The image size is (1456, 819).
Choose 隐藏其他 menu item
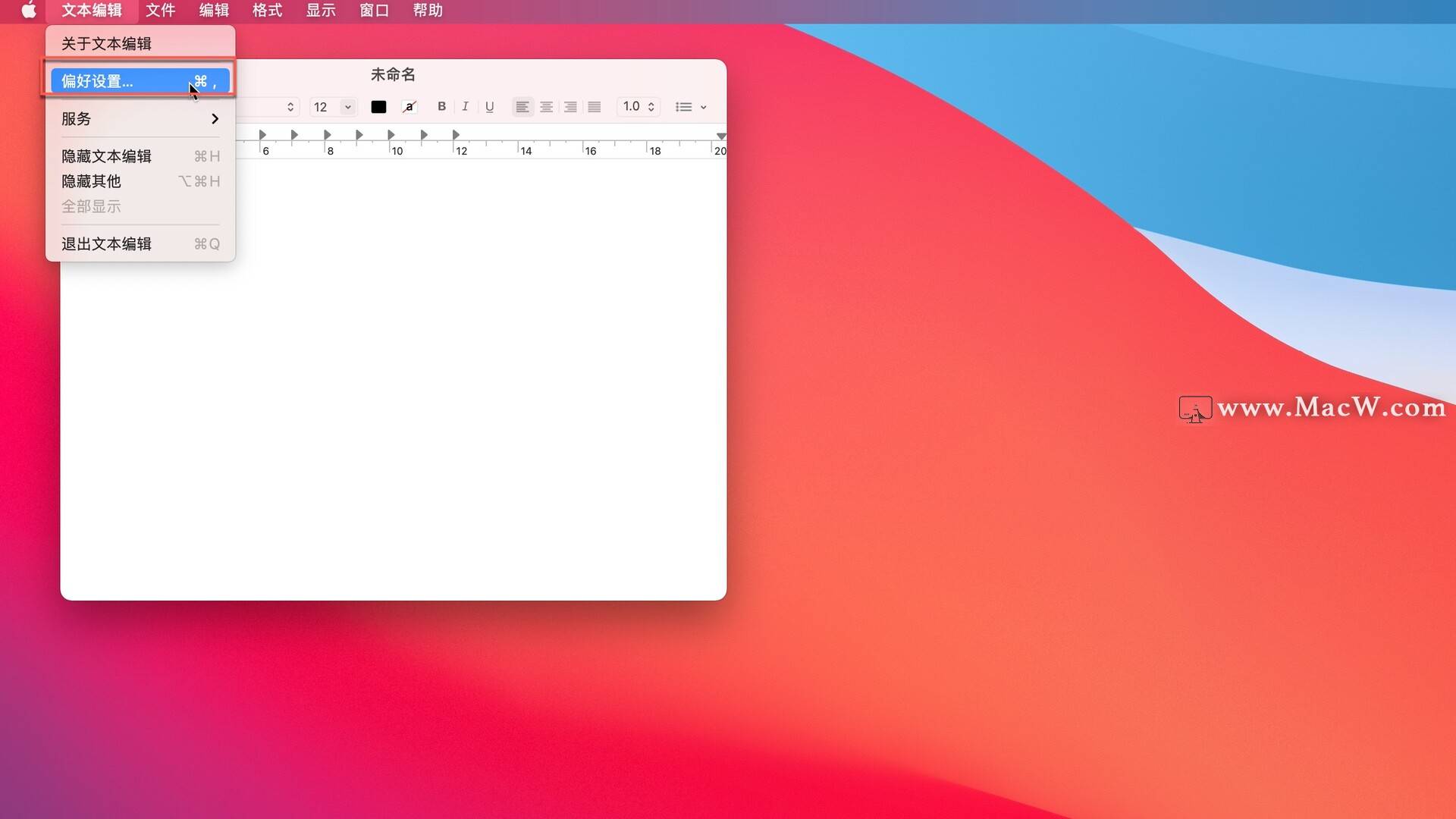pos(140,181)
